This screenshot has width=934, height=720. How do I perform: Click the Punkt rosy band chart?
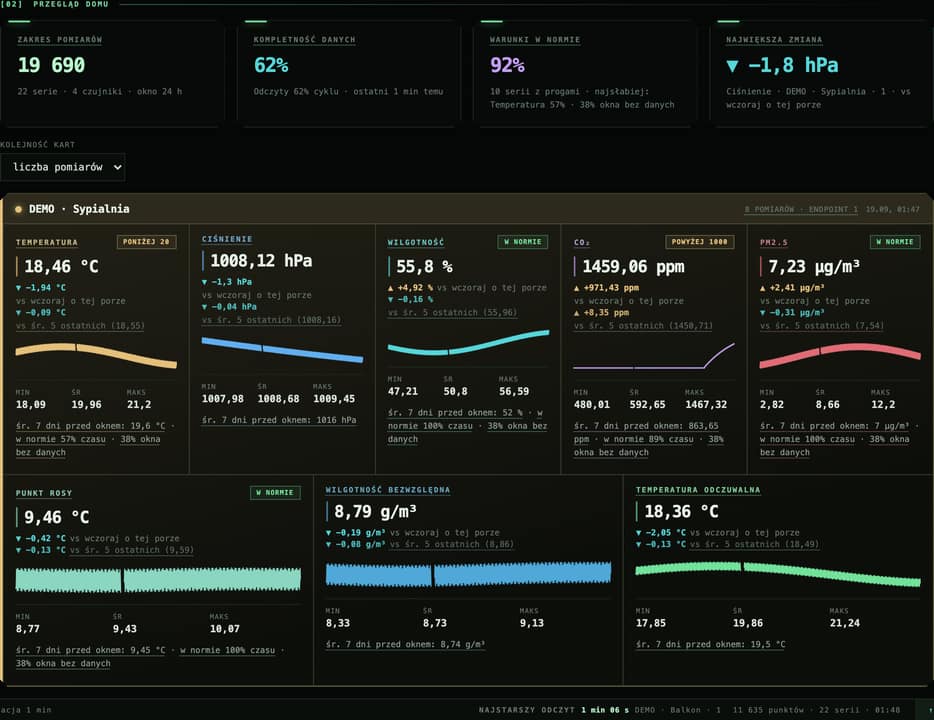click(158, 579)
